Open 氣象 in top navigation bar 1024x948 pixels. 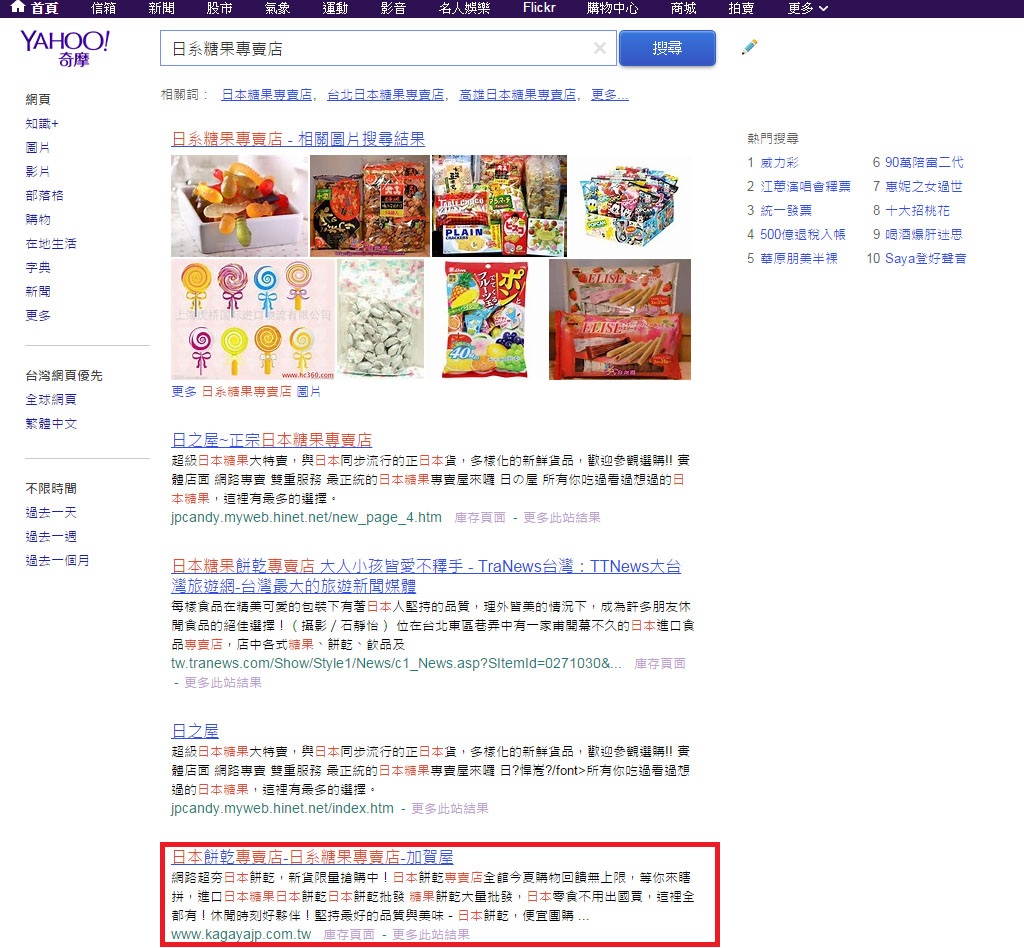pos(278,8)
